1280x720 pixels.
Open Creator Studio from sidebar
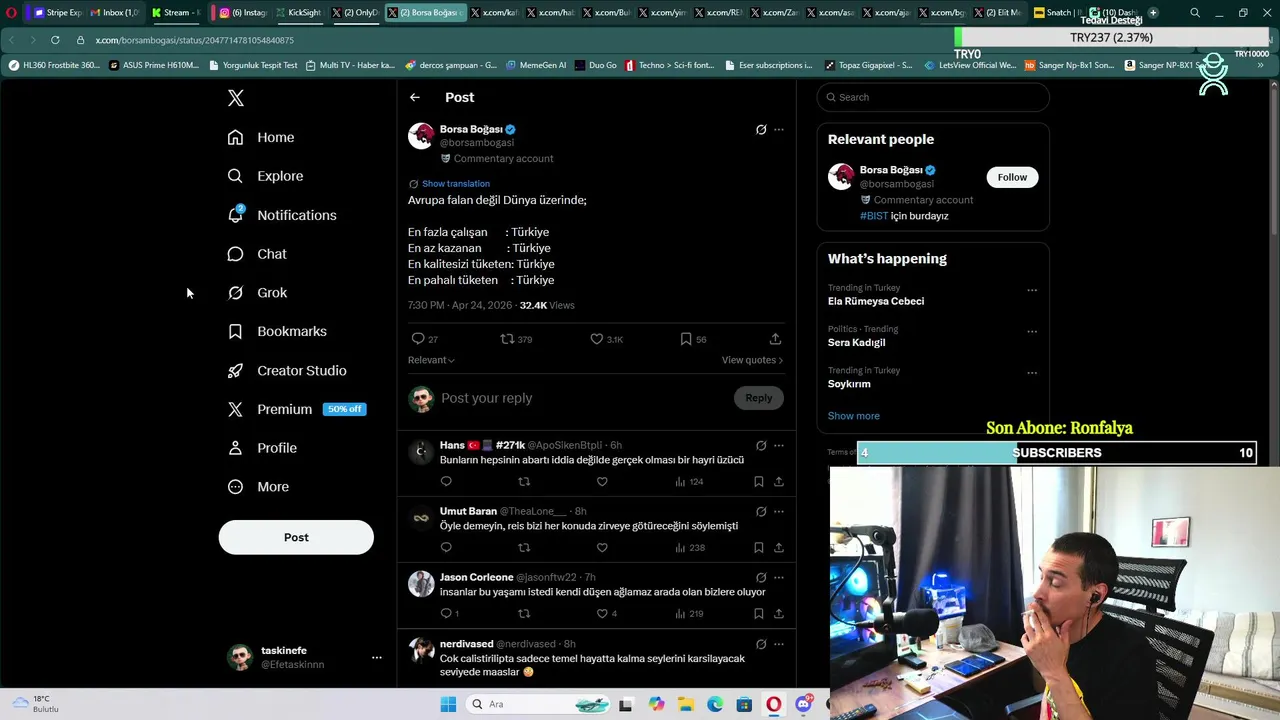click(x=287, y=370)
